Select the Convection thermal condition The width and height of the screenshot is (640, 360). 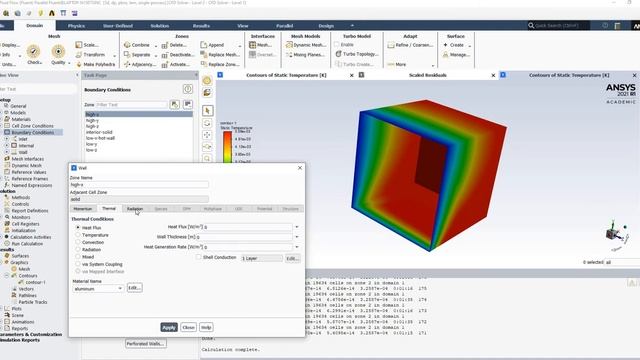[x=78, y=242]
